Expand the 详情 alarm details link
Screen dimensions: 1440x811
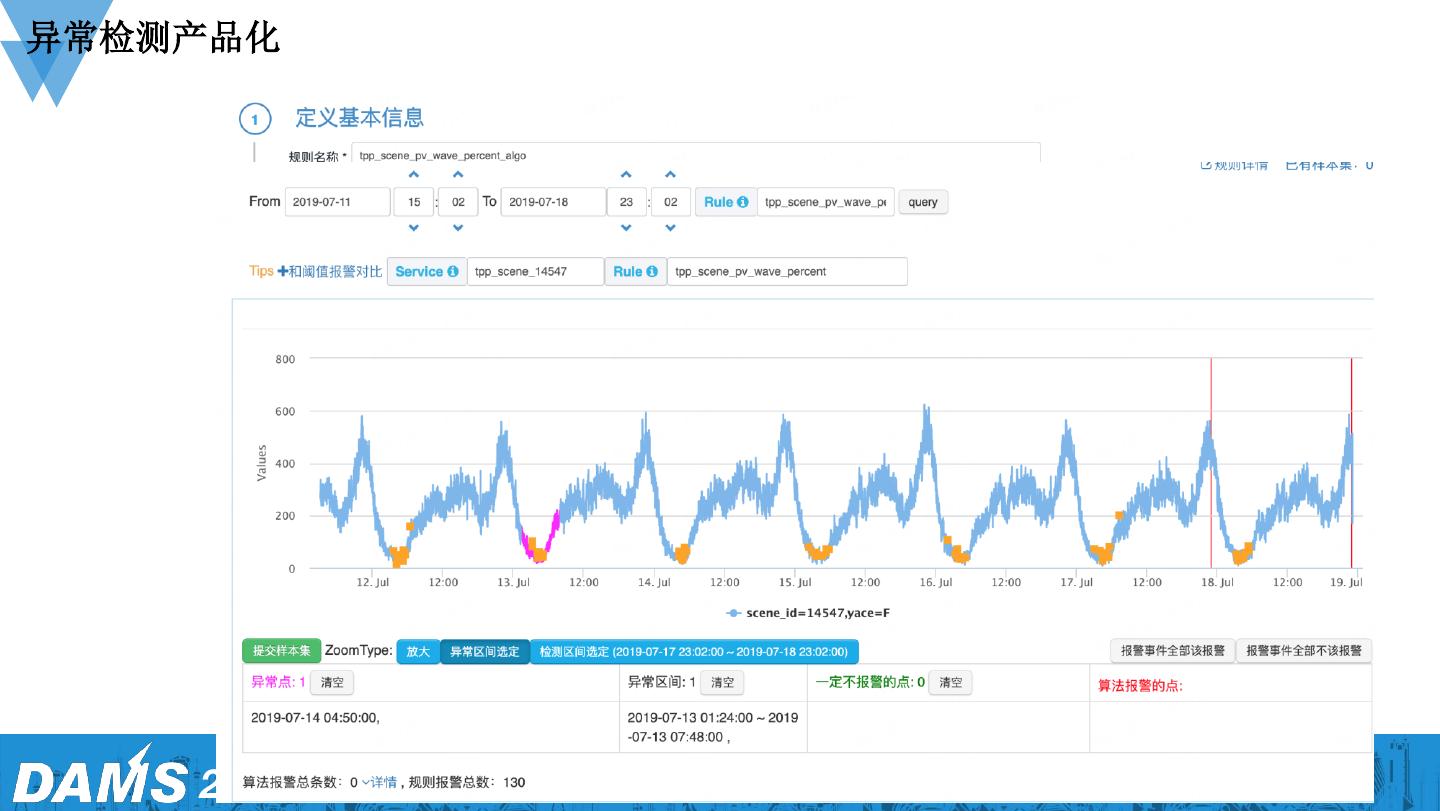(x=379, y=782)
